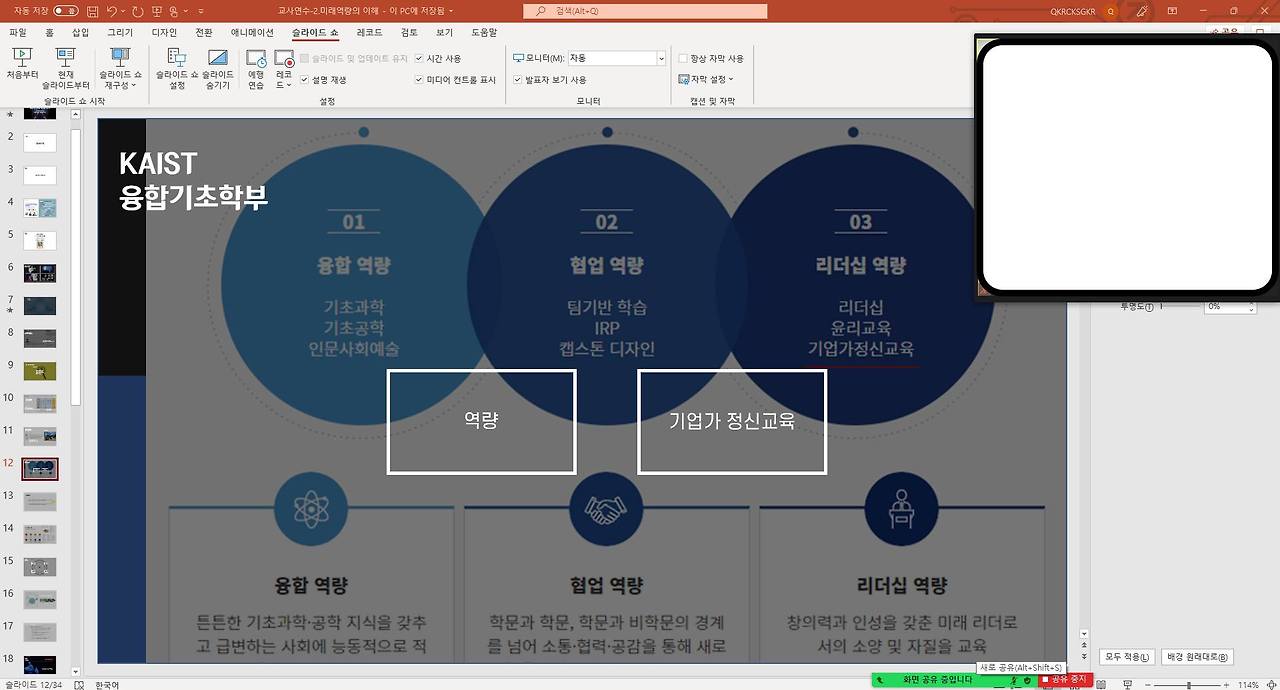Image resolution: width=1280 pixels, height=690 pixels.
Task: Select slide 2 thumbnail
Action: [40, 142]
